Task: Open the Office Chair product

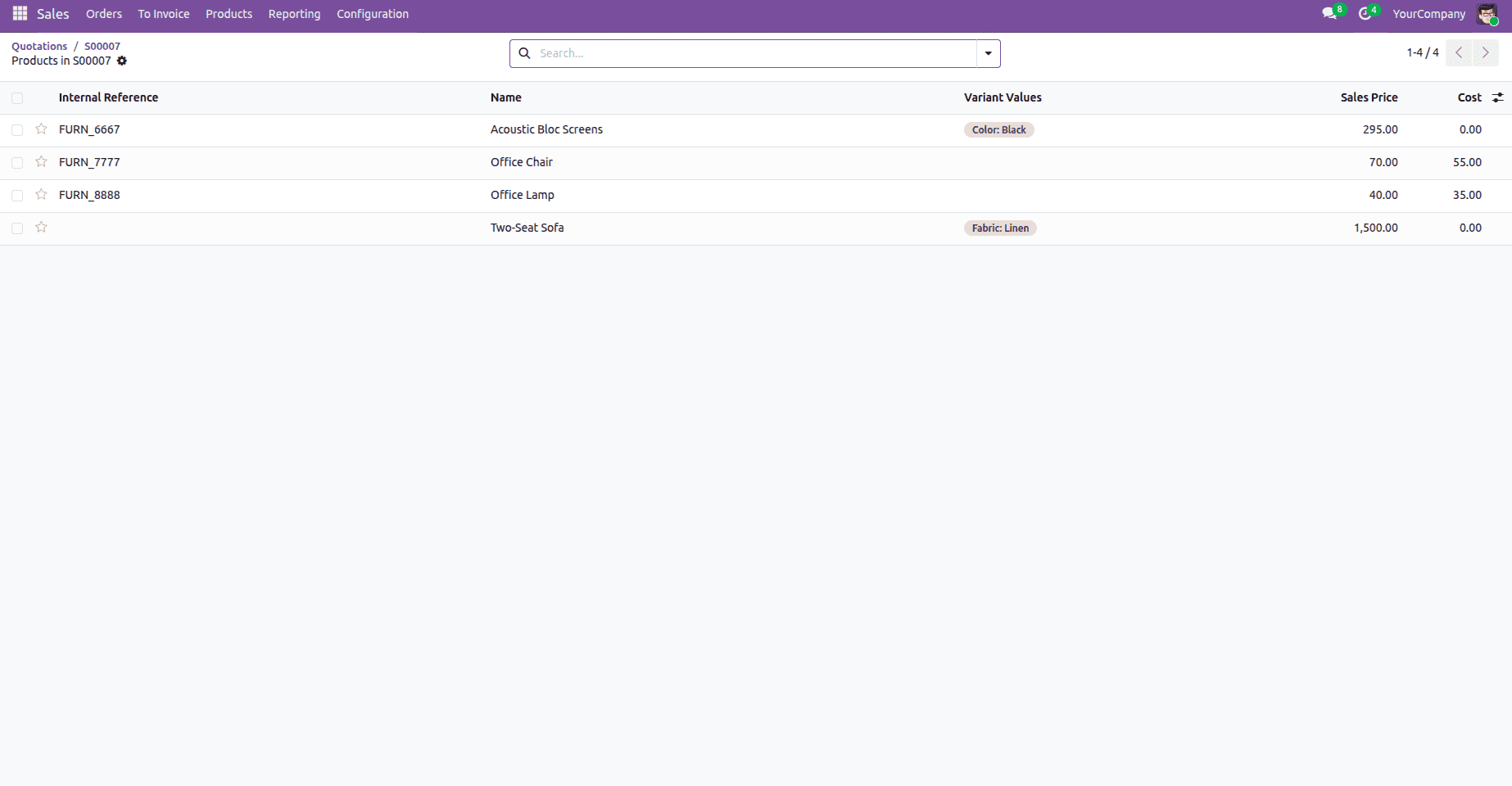Action: [x=522, y=162]
